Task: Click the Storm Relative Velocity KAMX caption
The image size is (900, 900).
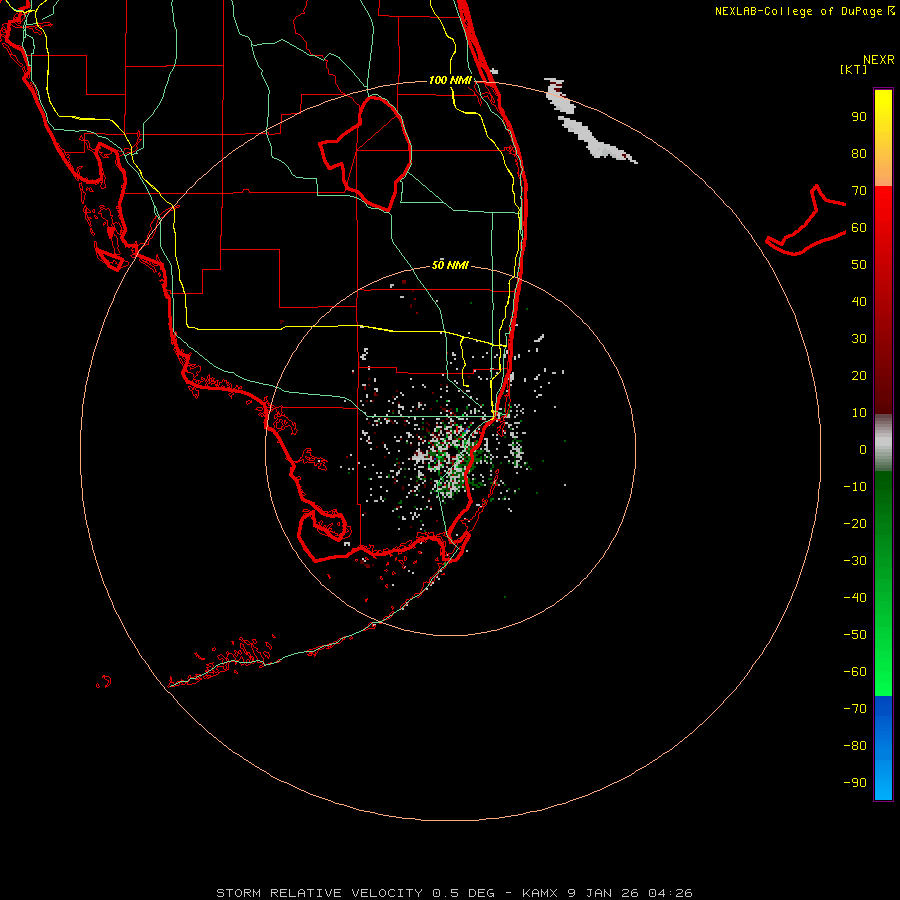Action: pyautogui.click(x=454, y=893)
